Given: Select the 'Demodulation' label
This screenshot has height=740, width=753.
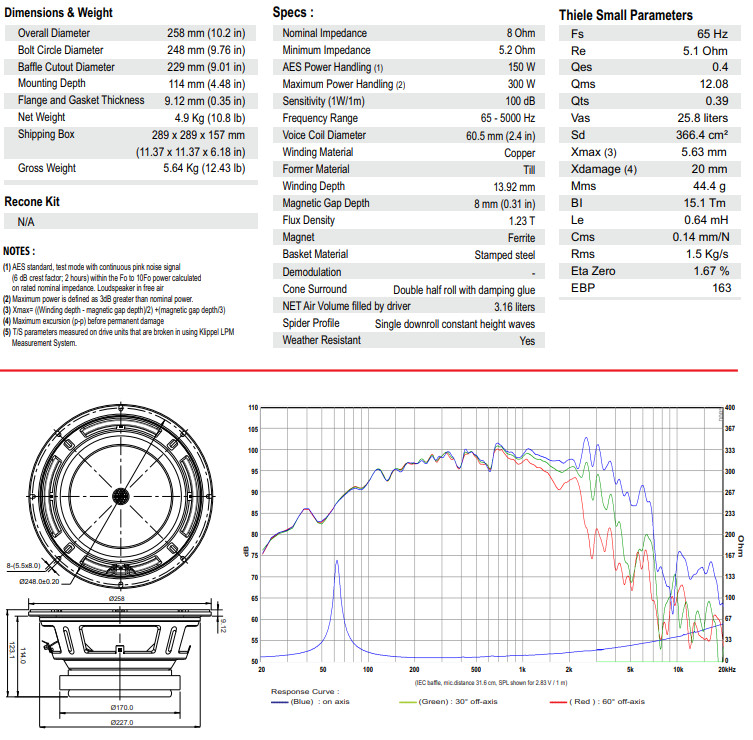Looking at the screenshot, I should pyautogui.click(x=312, y=272).
